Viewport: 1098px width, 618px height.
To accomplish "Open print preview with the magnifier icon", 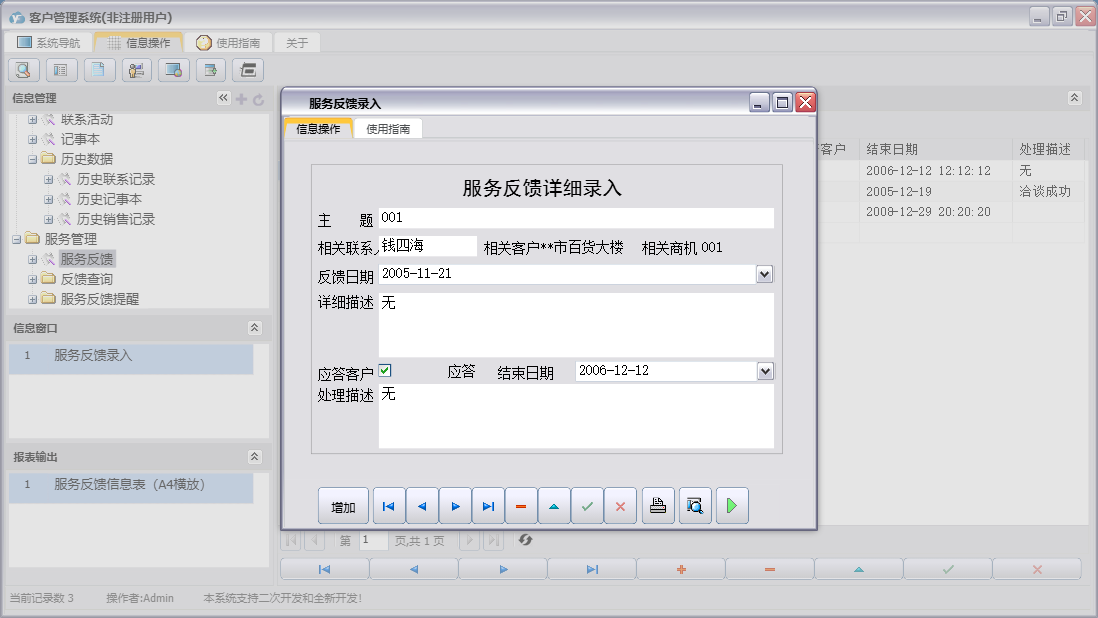I will coord(694,507).
